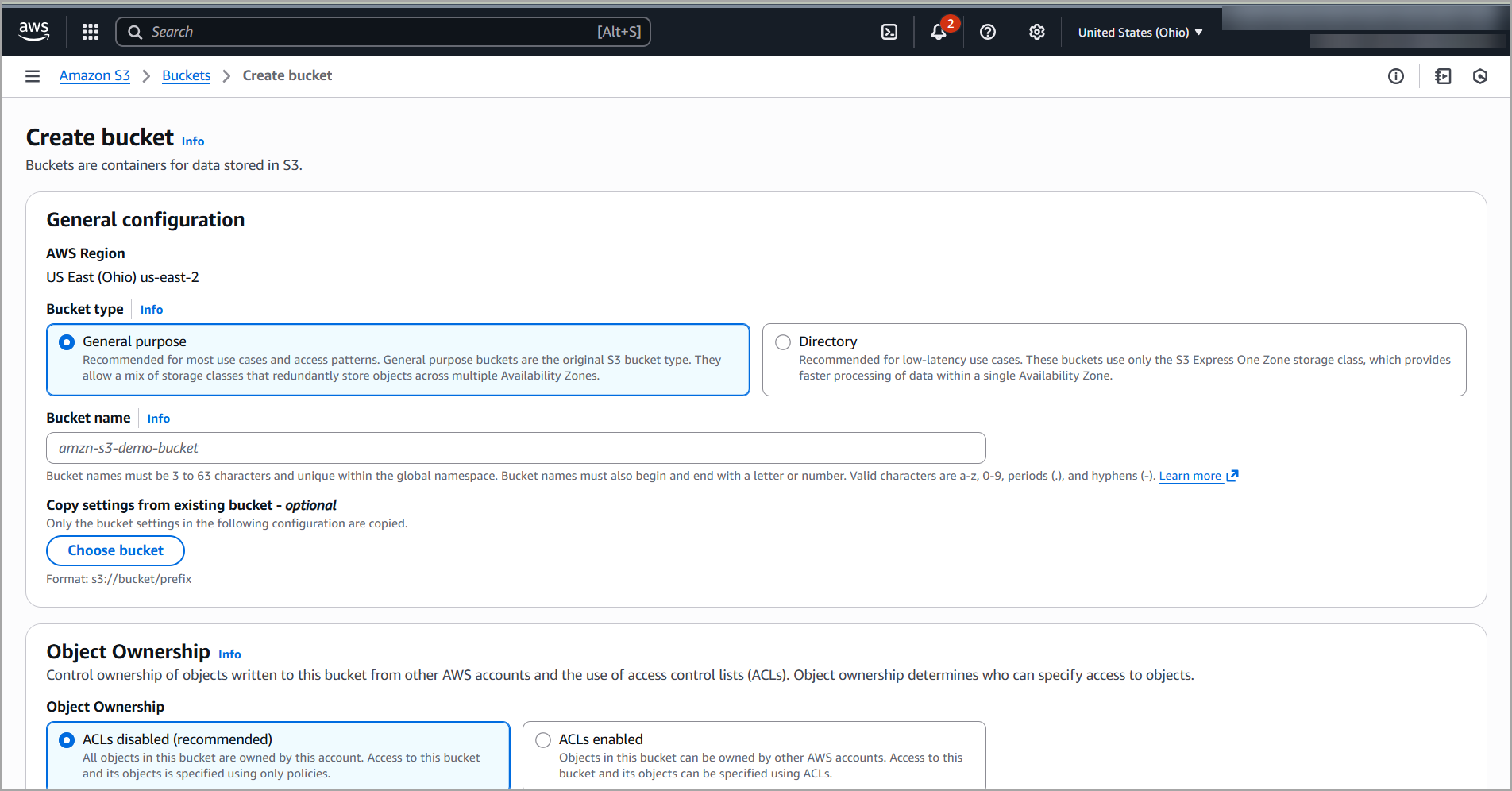This screenshot has height=791, width=1512.
Task: Open the Help menu
Action: pyautogui.click(x=987, y=32)
